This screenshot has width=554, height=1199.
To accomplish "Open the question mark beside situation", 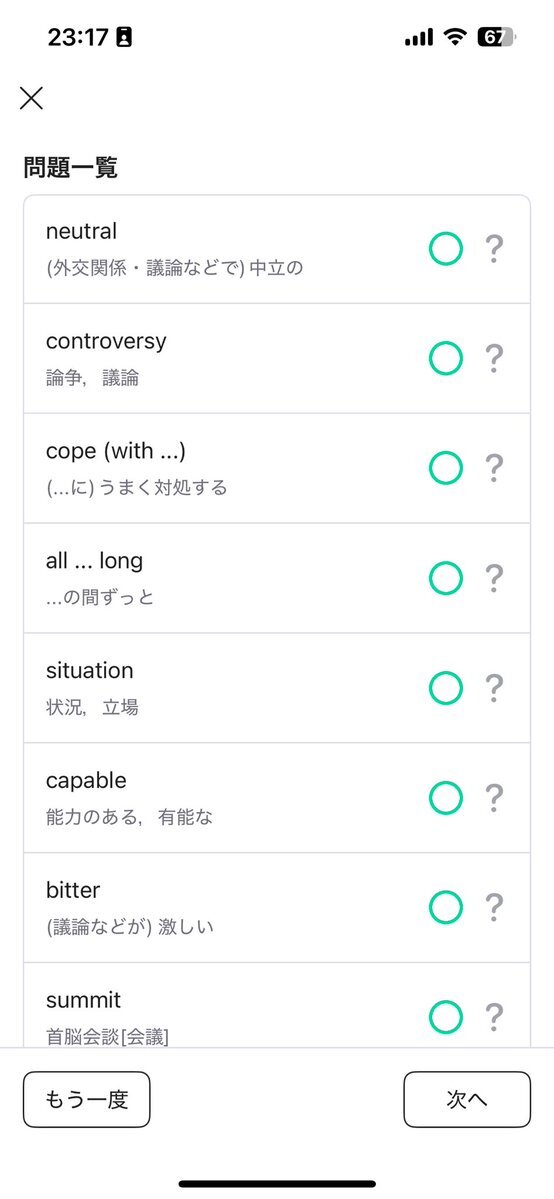I will point(495,687).
